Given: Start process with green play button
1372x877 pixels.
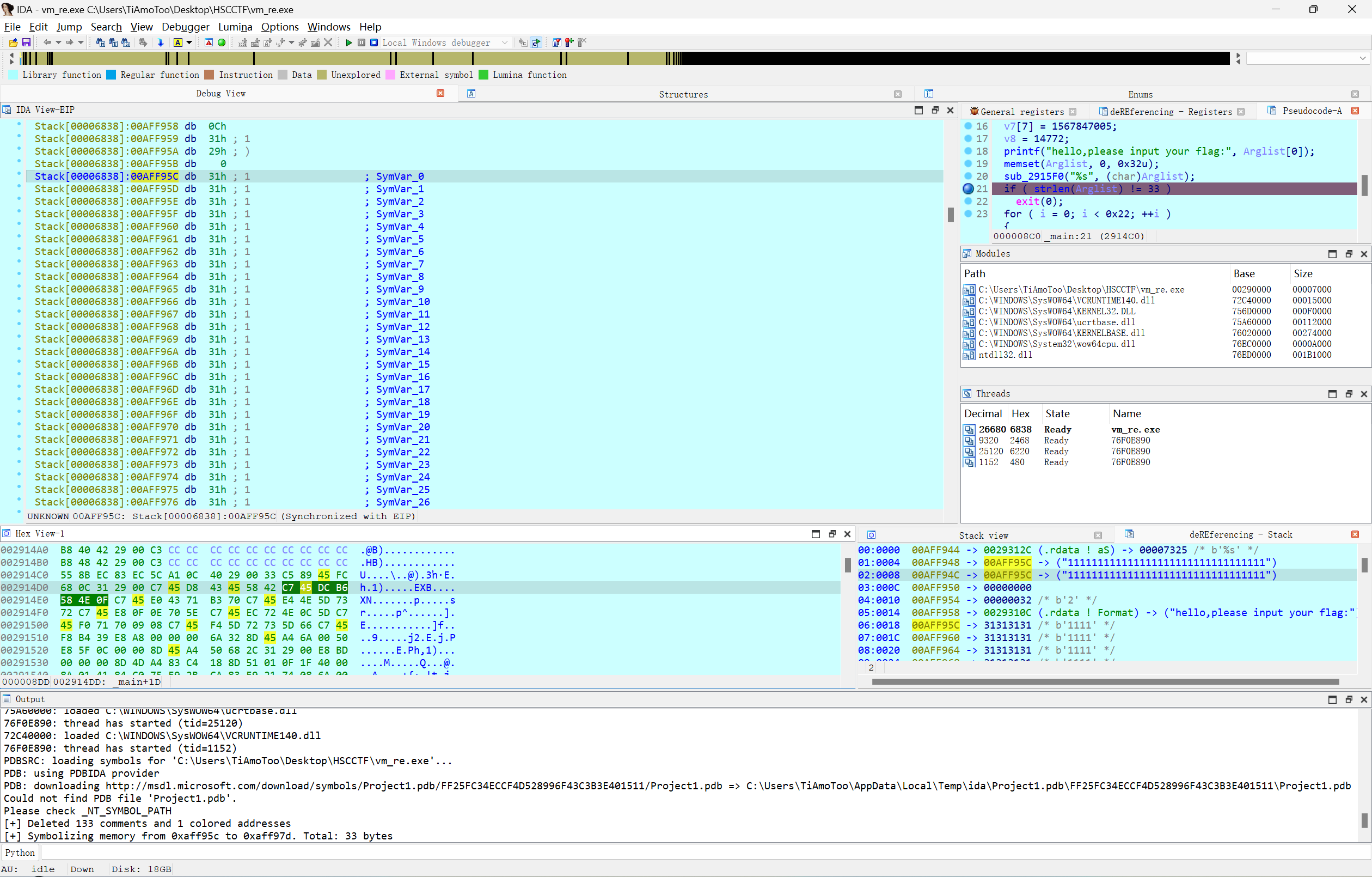Looking at the screenshot, I should 348,43.
